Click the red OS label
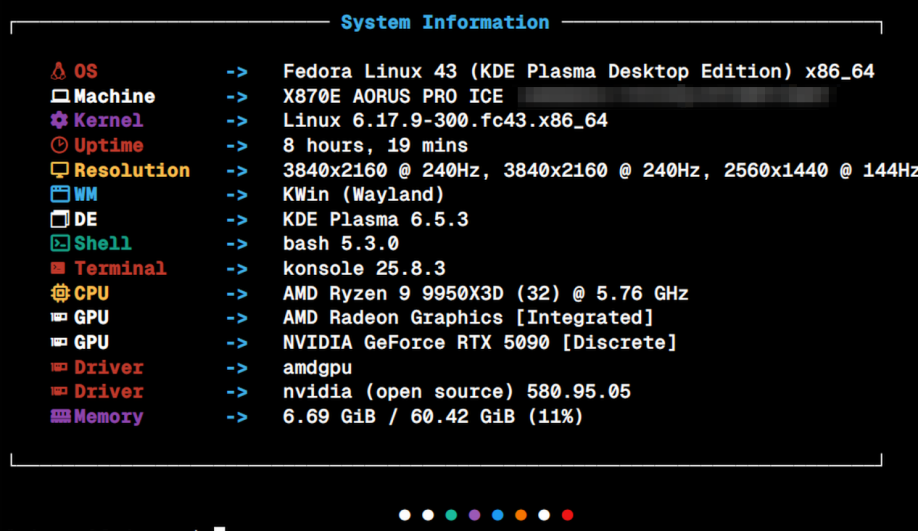Screen dimensions: 918x531 [85, 71]
